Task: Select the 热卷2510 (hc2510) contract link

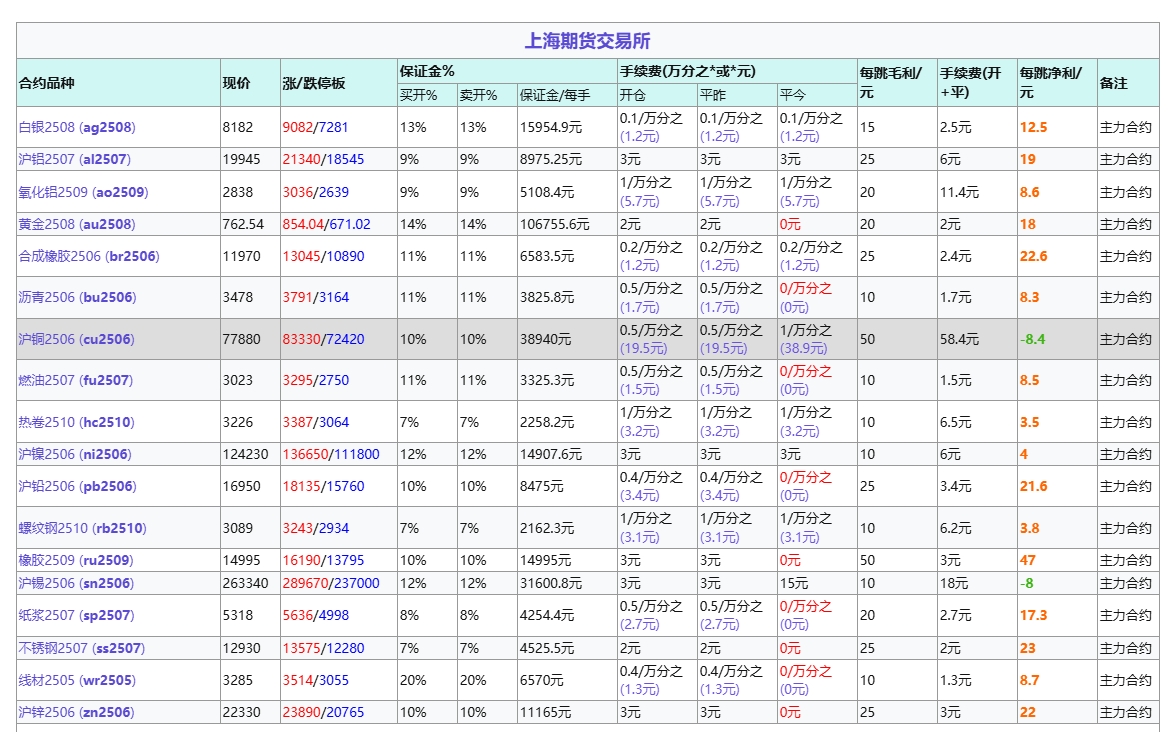Action: 76,423
